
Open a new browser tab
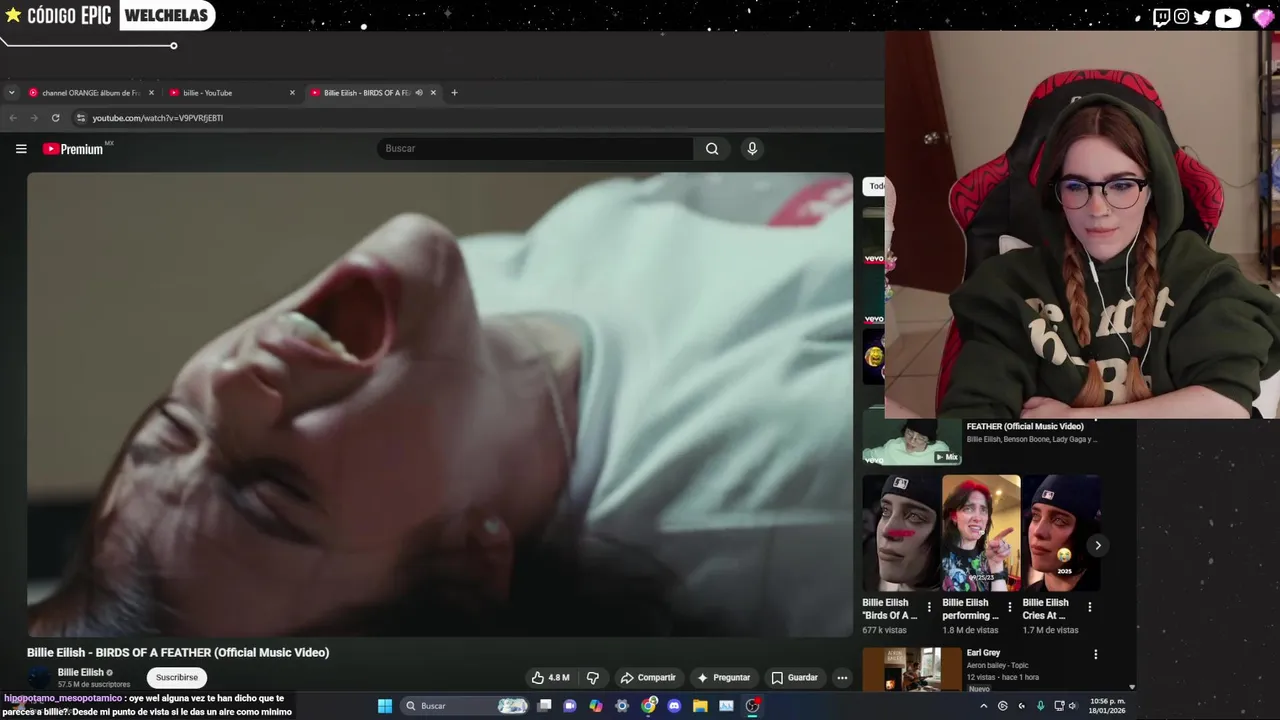click(x=454, y=93)
